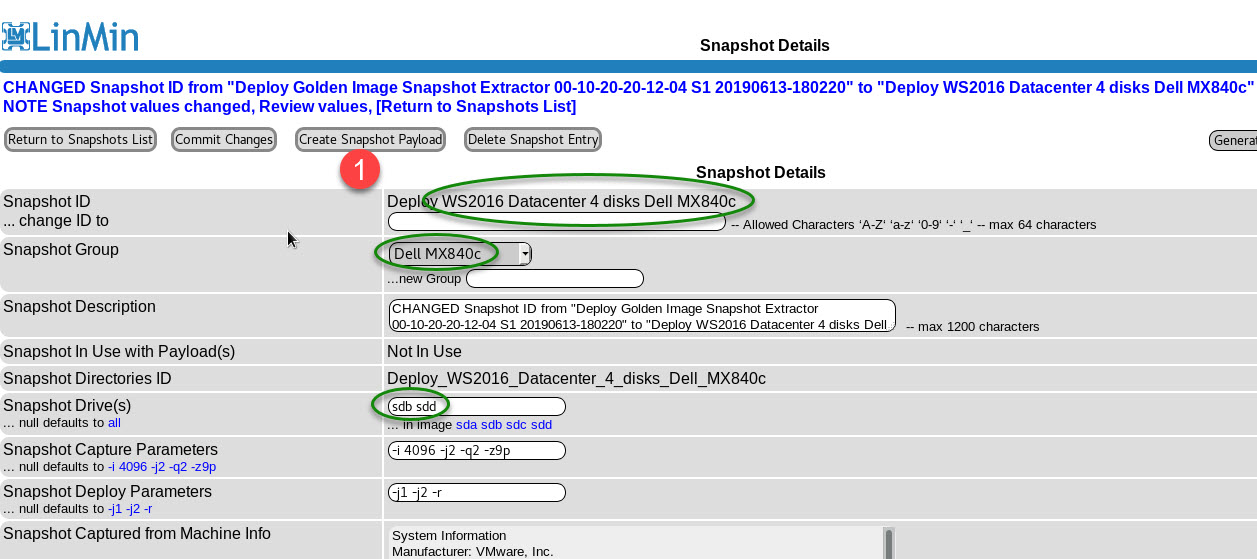Click the red number 1 marker

point(359,169)
